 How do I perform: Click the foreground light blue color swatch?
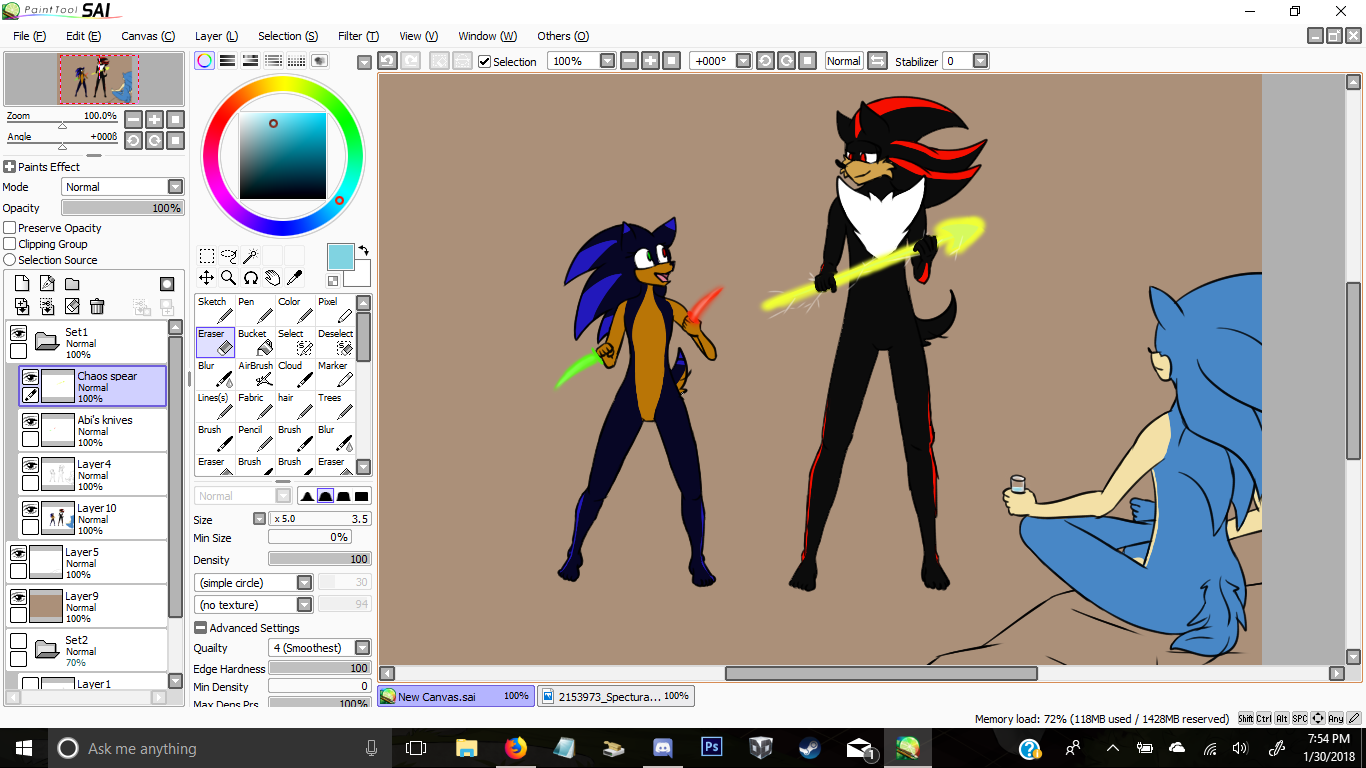point(340,257)
